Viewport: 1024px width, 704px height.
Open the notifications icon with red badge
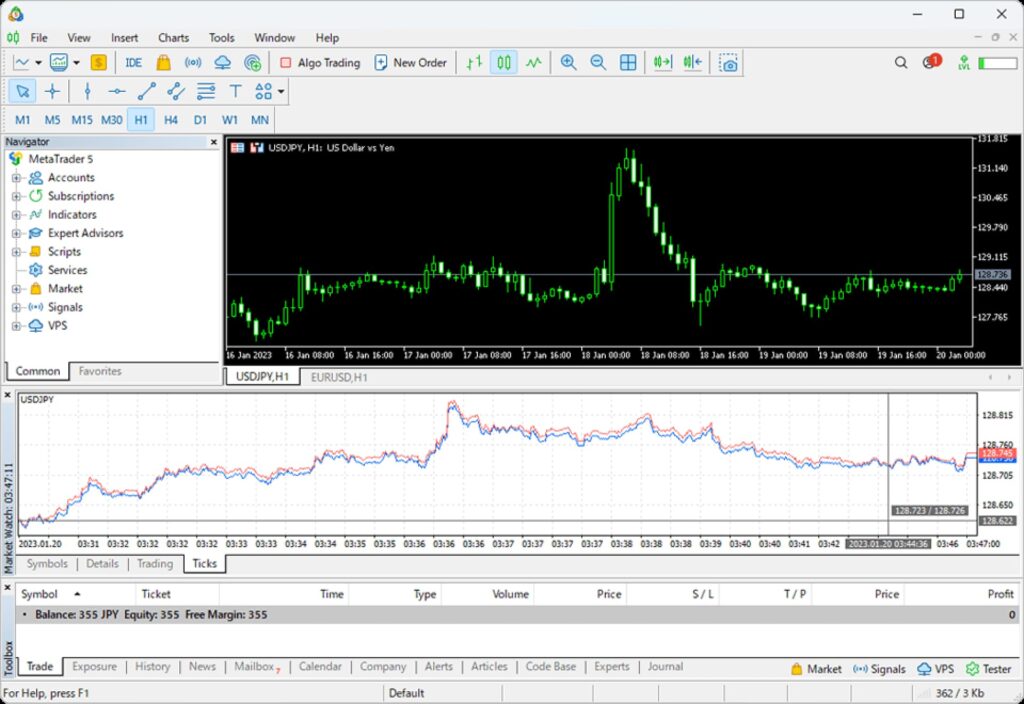(931, 62)
